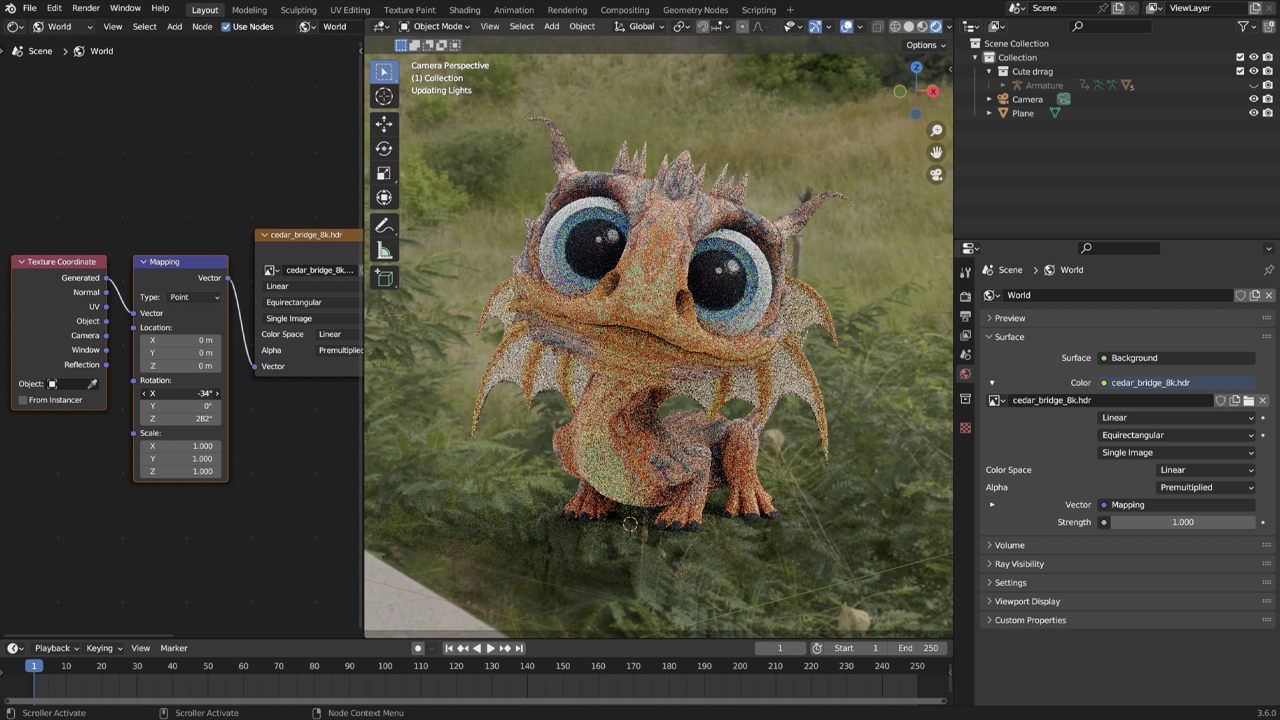Open the Render menu

[86, 9]
